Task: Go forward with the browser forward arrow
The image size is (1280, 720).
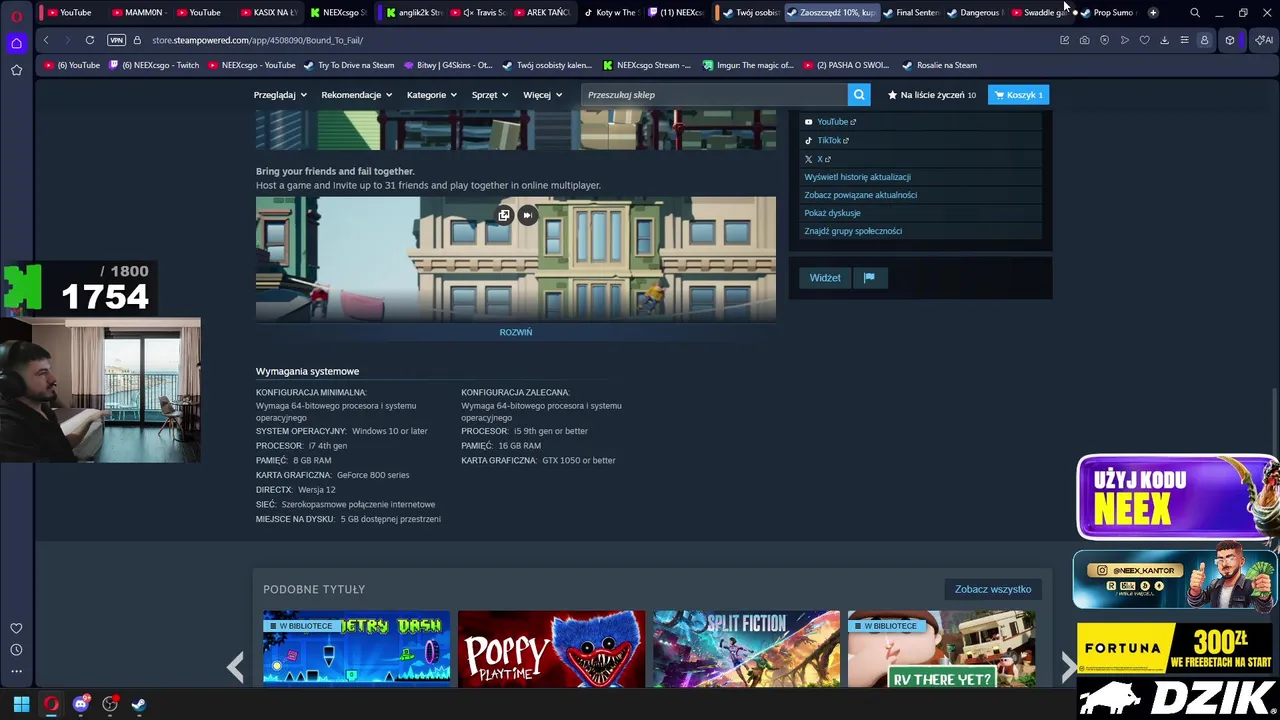Action: pyautogui.click(x=66, y=40)
